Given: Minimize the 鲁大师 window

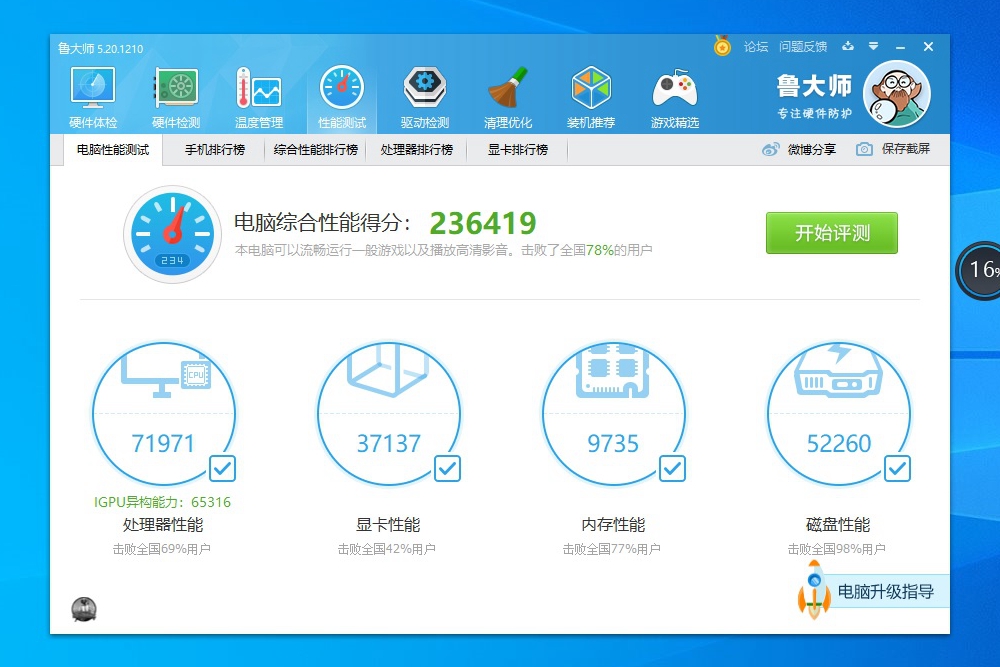Looking at the screenshot, I should (x=901, y=47).
